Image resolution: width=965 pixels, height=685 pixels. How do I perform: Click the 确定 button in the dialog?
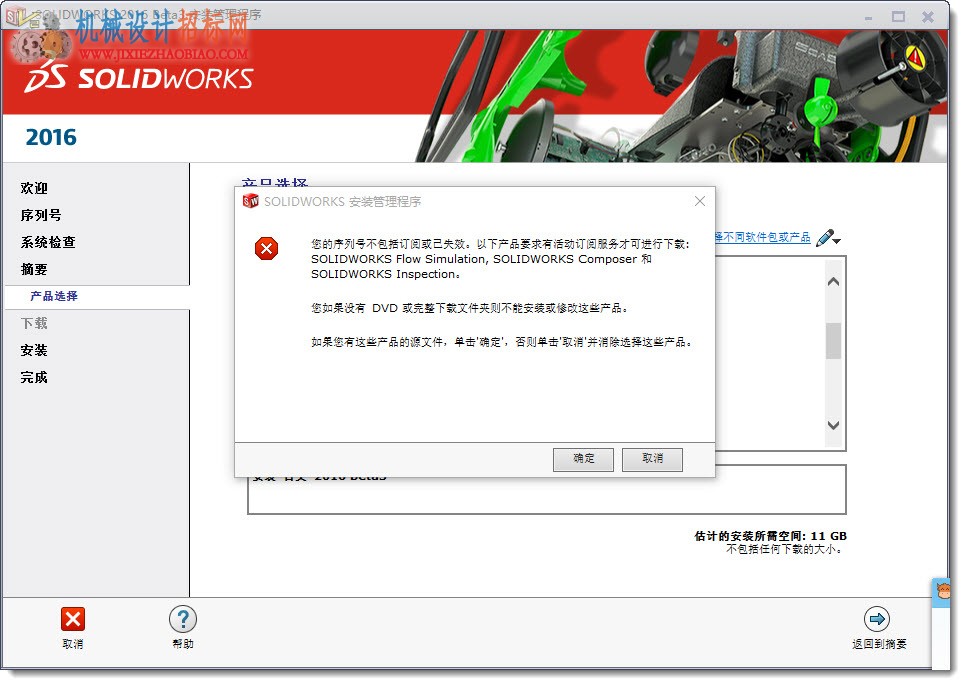[x=583, y=459]
